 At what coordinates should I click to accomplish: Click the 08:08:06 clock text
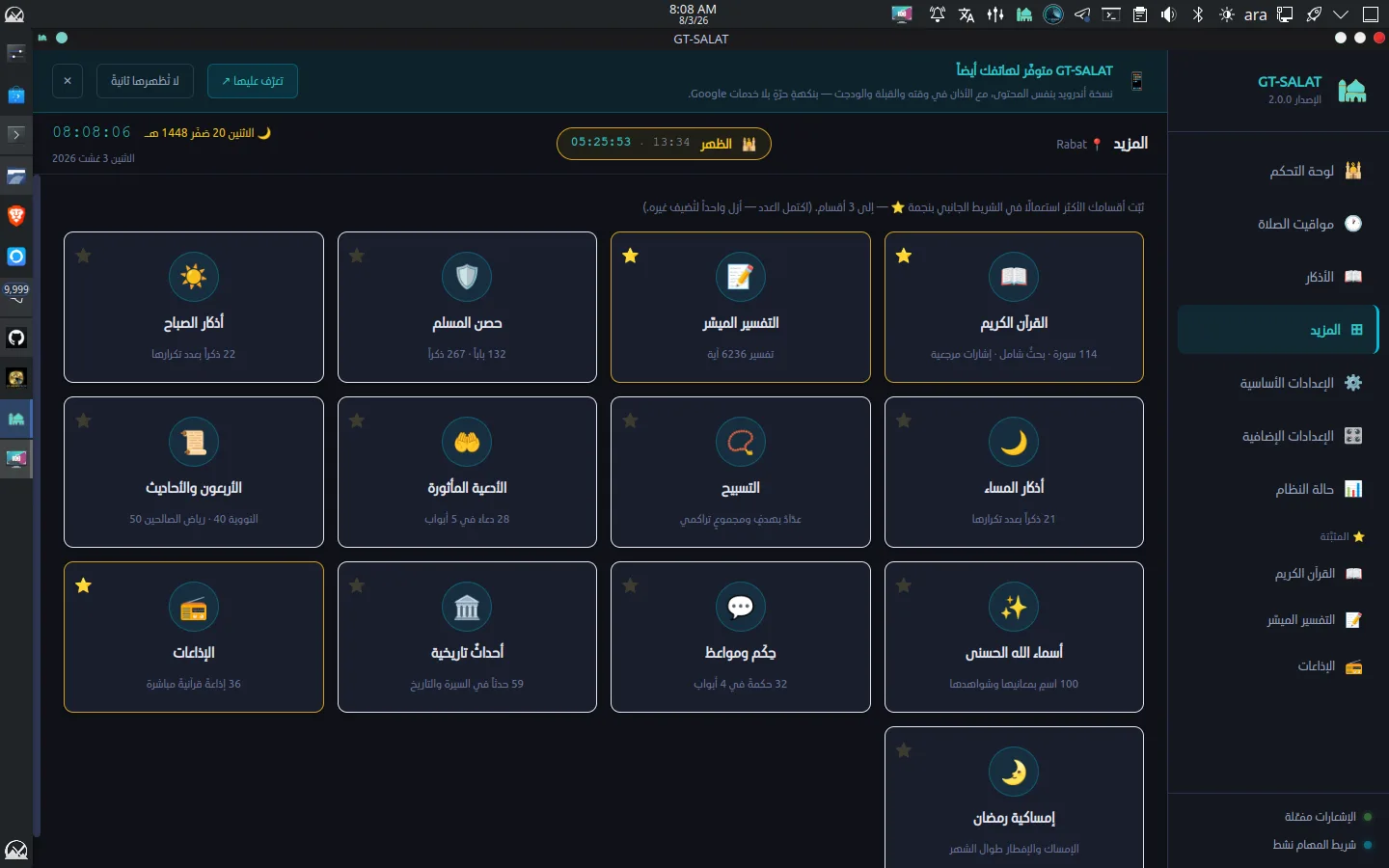pos(92,132)
